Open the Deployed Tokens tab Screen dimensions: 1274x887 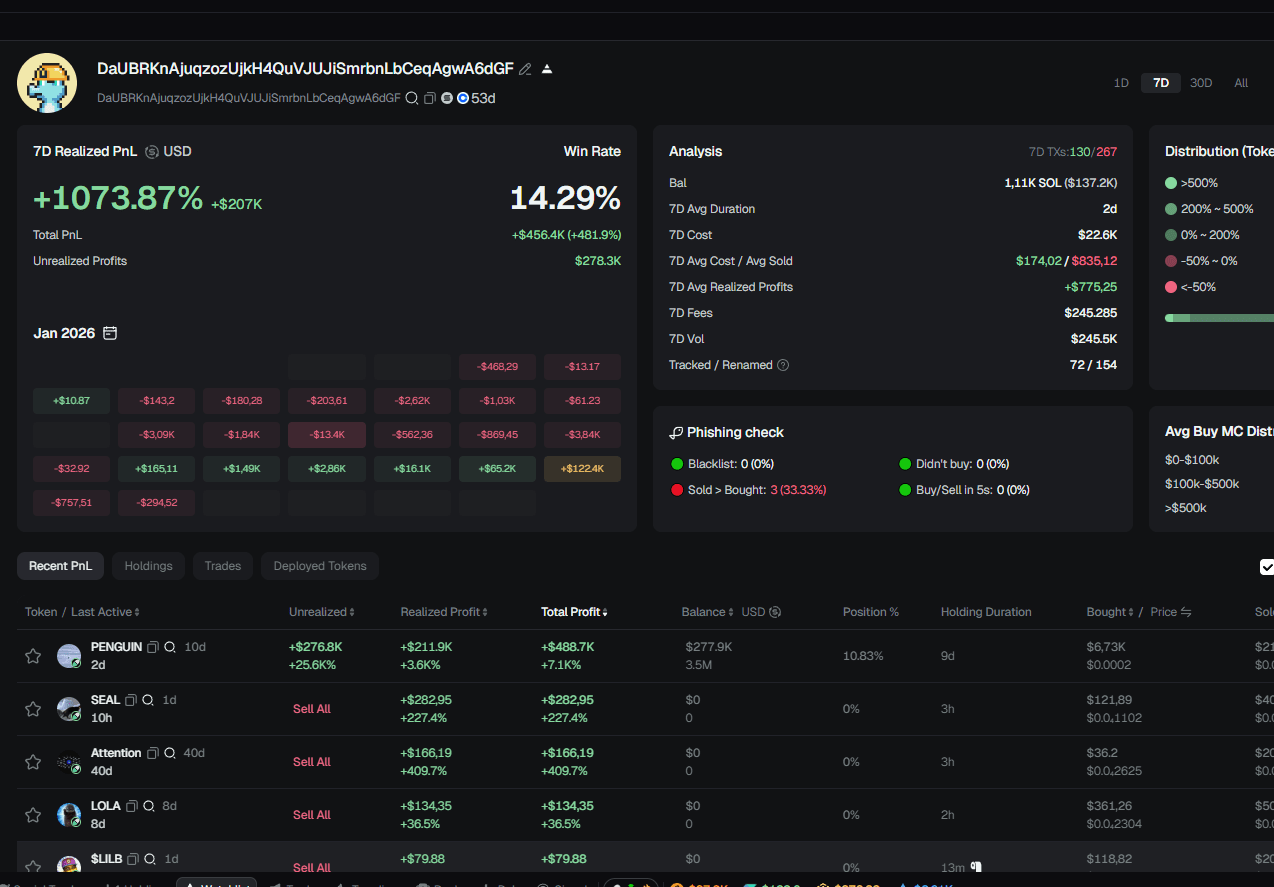[320, 566]
